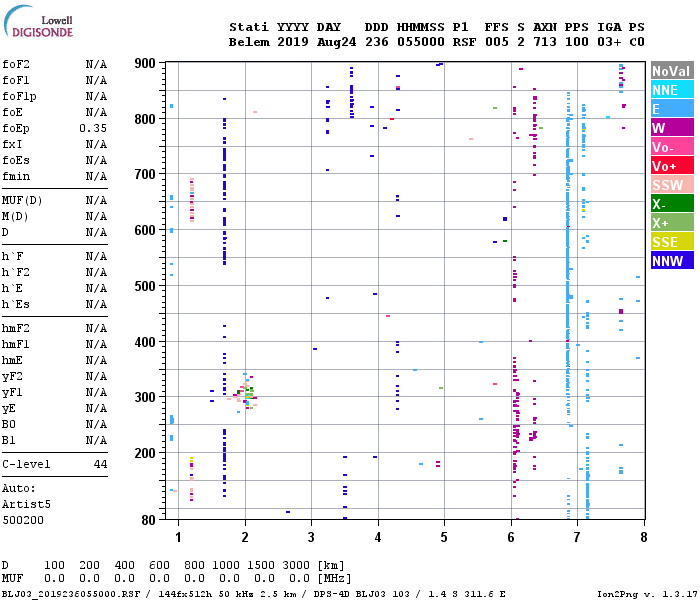700x600 pixels.
Task: Select the SSE legend swatch
Action: 672,242
